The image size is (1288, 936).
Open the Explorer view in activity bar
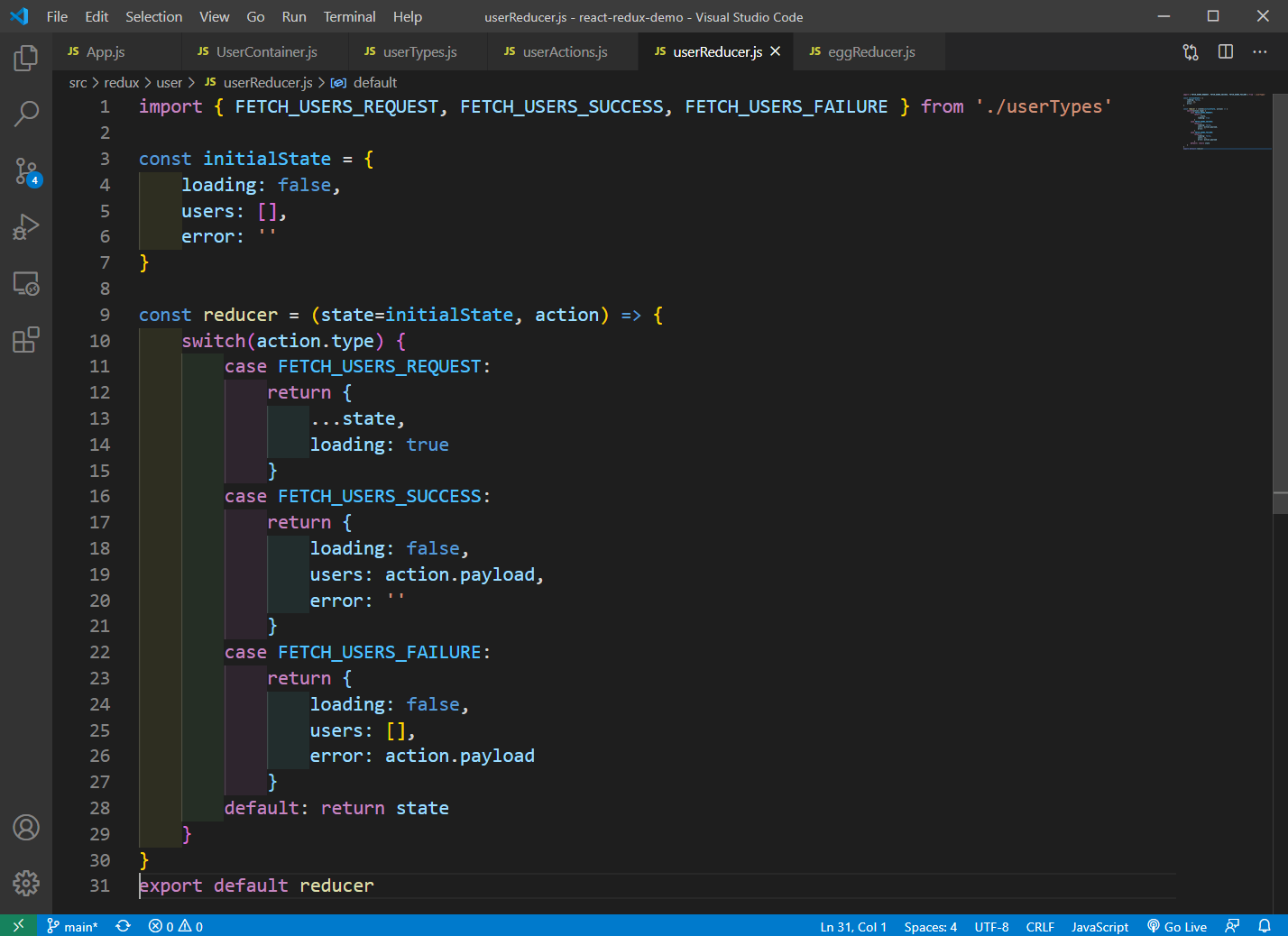coord(26,59)
